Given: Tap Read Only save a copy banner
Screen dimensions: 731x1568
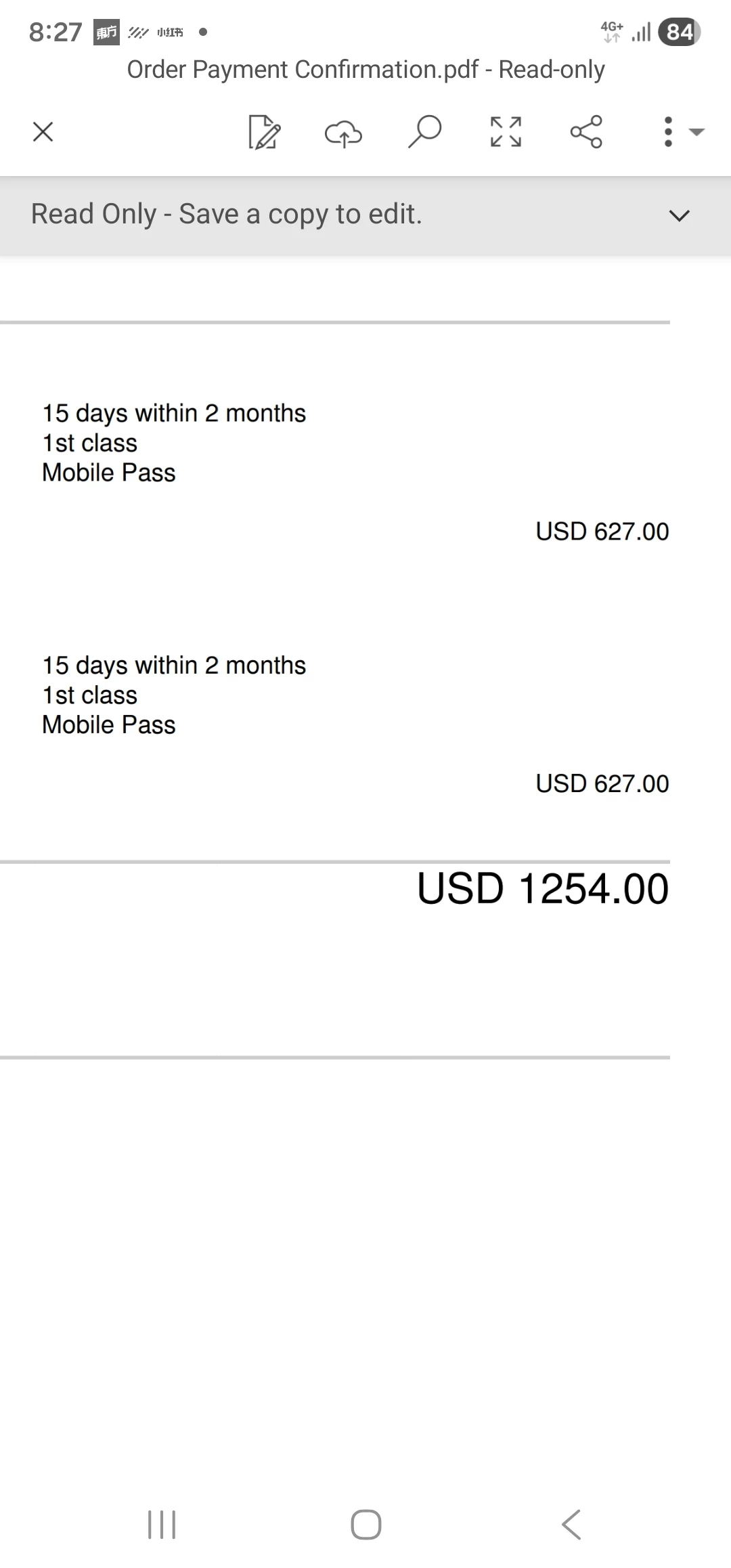Looking at the screenshot, I should [x=227, y=215].
